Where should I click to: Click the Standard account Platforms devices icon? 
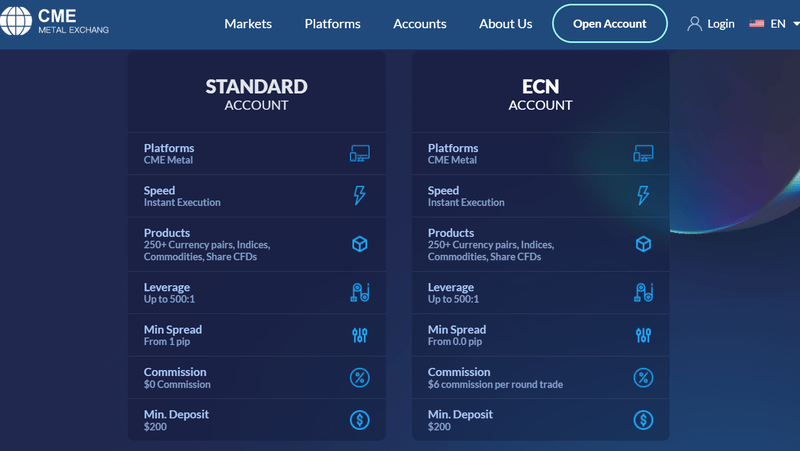tap(360, 153)
